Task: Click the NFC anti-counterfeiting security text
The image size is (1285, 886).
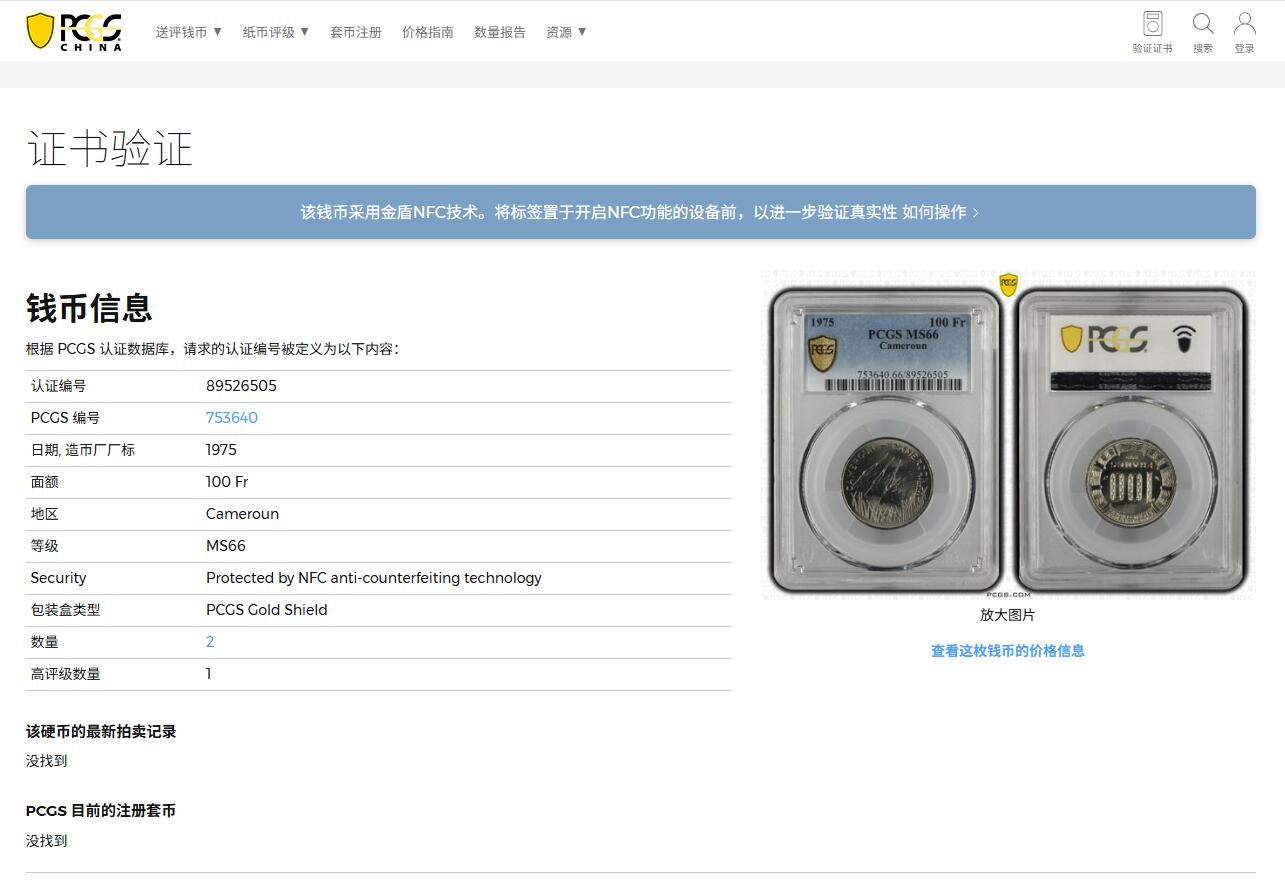Action: pyautogui.click(x=374, y=578)
